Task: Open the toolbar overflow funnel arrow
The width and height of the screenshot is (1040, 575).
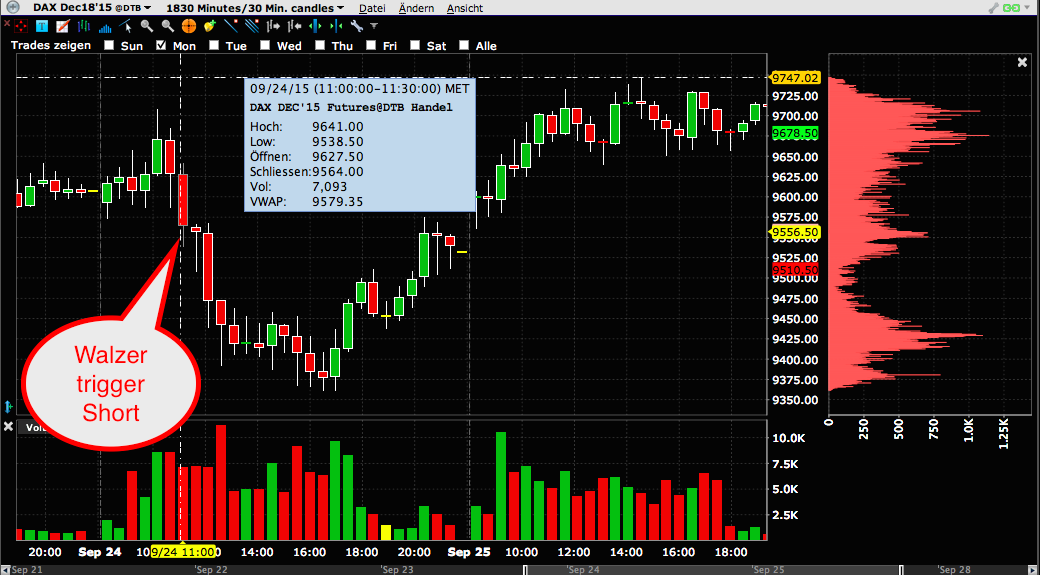Action: 374,27
